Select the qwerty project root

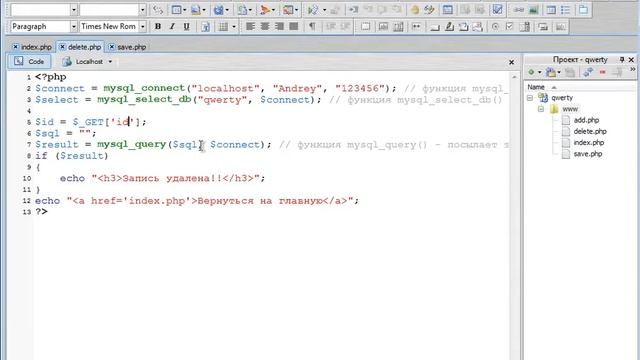click(x=562, y=98)
